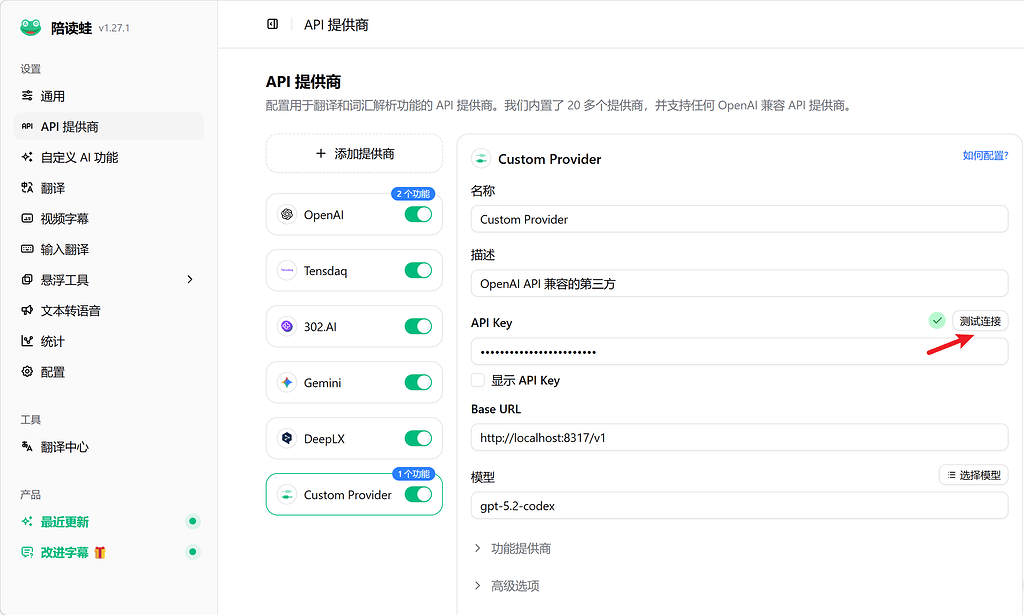Open the 统计 page

pyautogui.click(x=108, y=341)
